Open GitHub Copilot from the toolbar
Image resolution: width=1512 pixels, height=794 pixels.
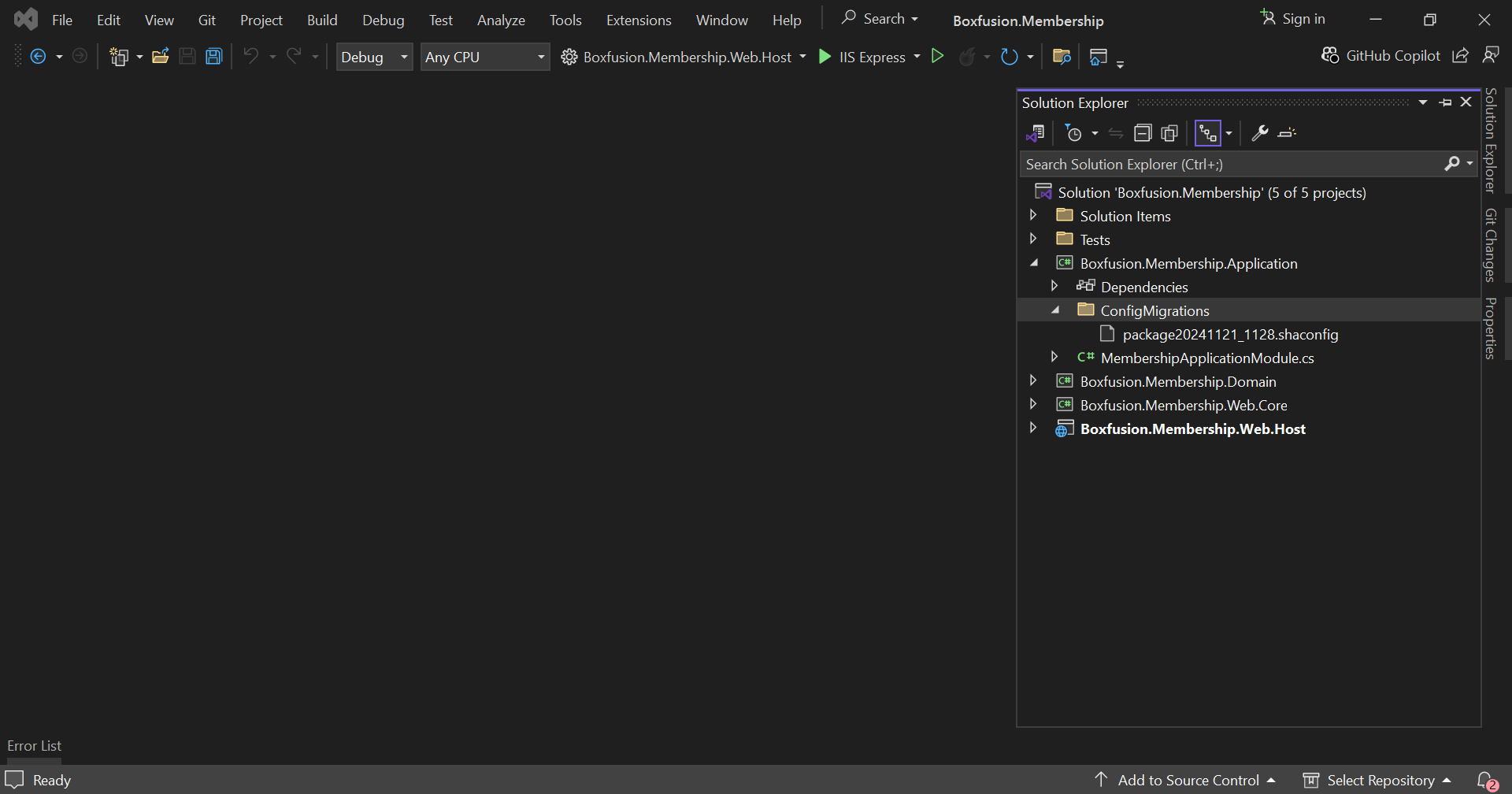tap(1380, 56)
